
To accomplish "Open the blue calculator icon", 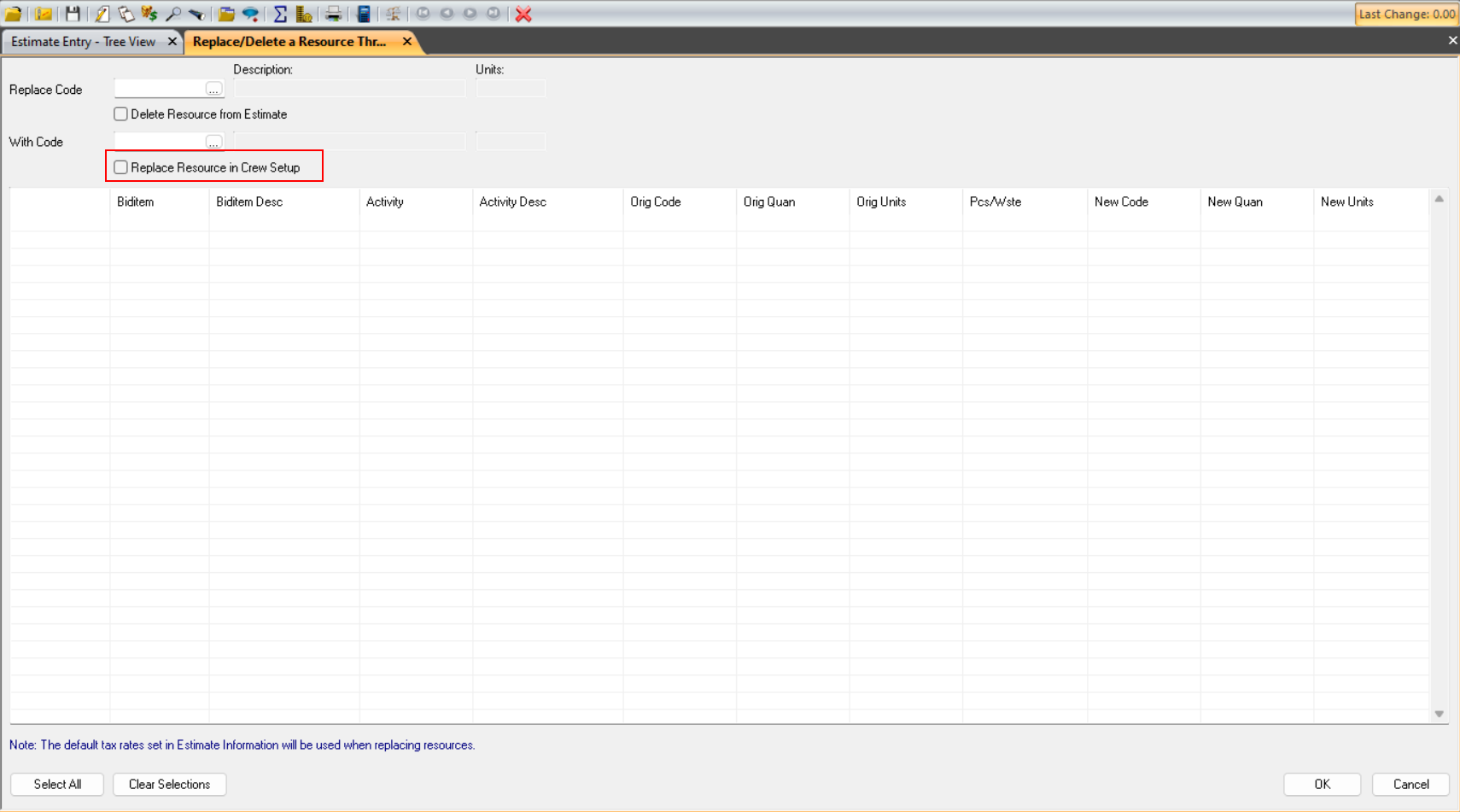I will click(364, 14).
